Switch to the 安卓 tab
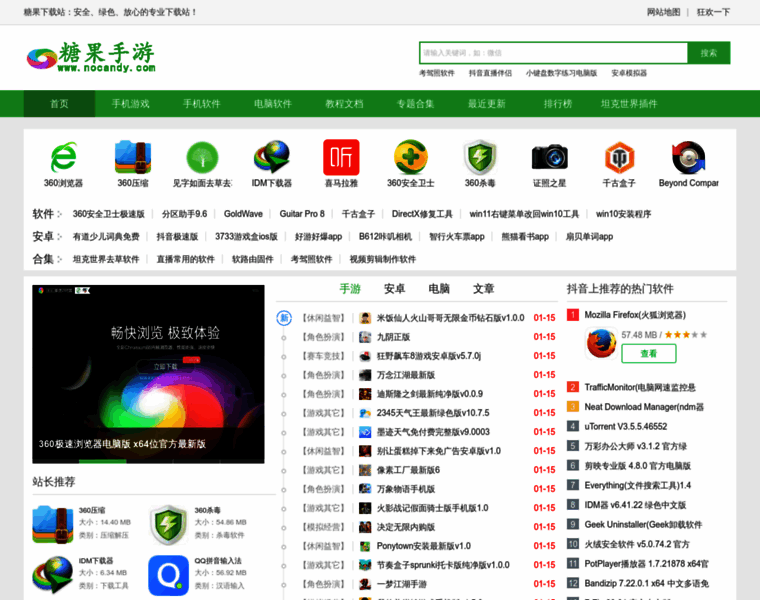The image size is (760, 600). 395,289
